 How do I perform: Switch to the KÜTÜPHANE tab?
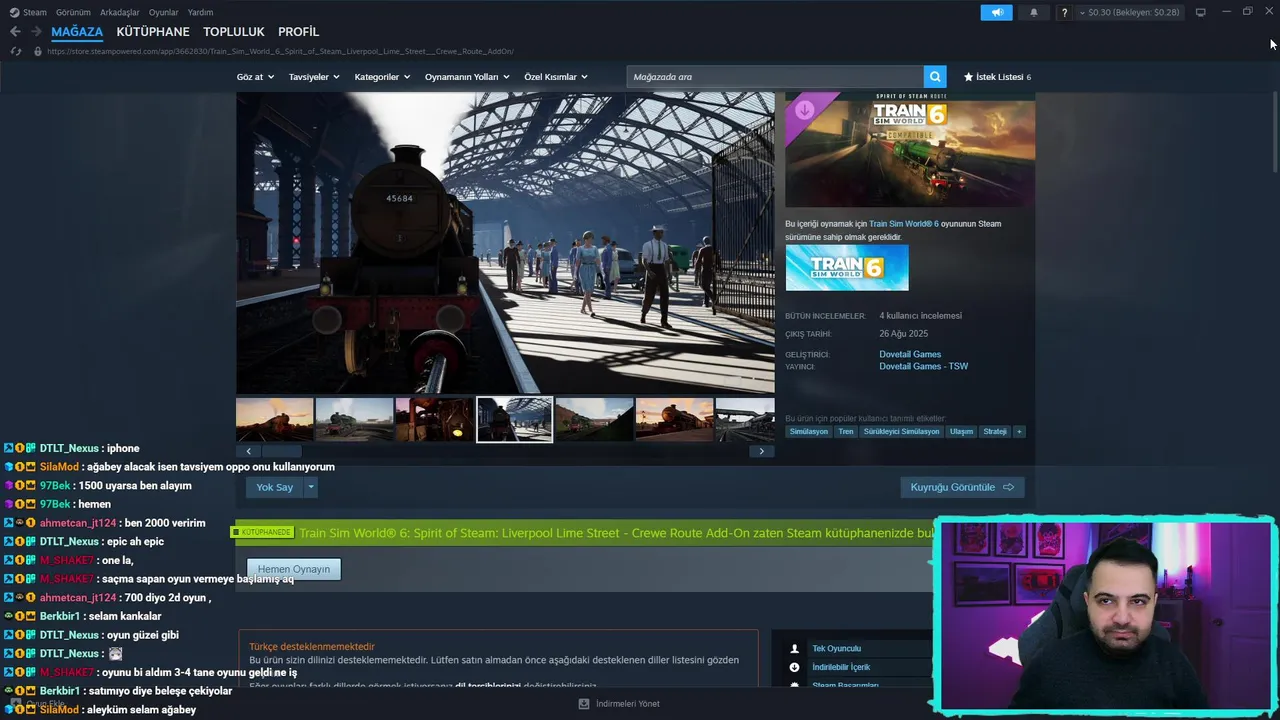click(153, 32)
